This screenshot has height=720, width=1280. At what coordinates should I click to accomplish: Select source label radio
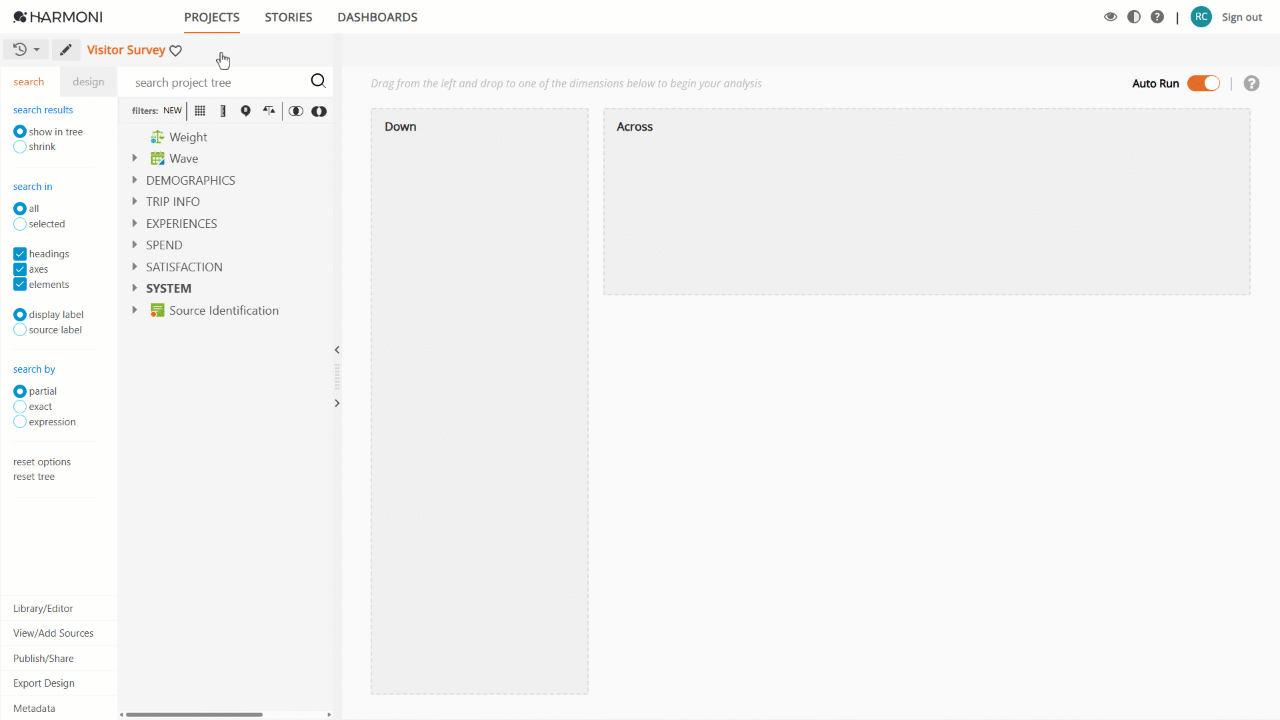point(20,330)
